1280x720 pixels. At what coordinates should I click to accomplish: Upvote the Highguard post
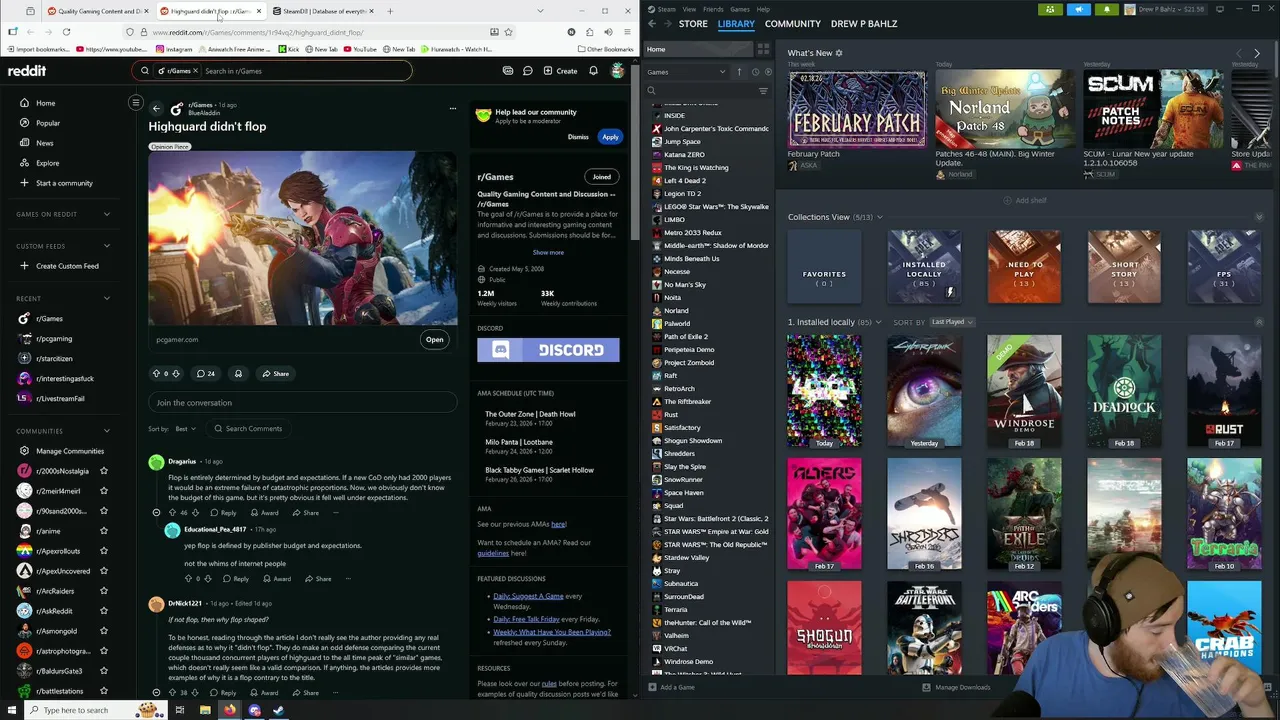(x=156, y=374)
